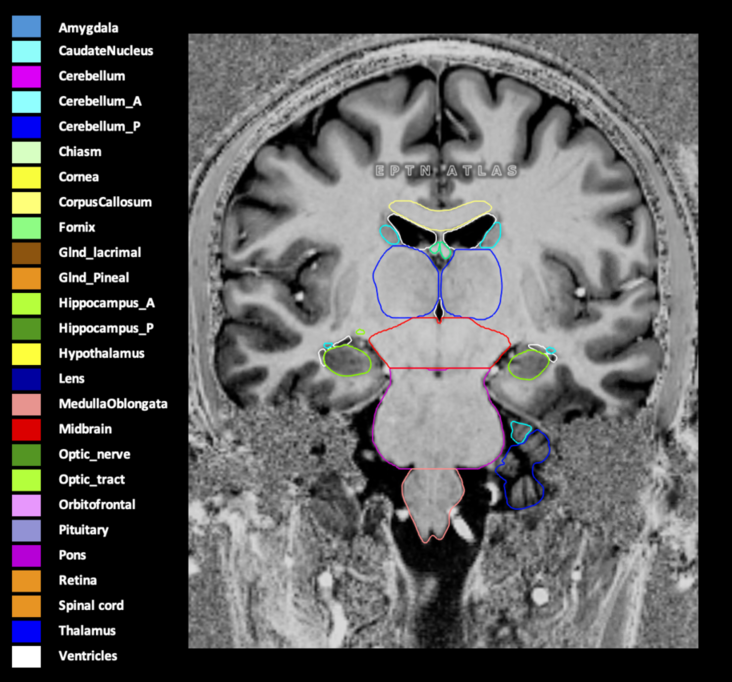Viewport: 732px width, 682px height.
Task: Choose the orange Retina swatch
Action: point(26,581)
